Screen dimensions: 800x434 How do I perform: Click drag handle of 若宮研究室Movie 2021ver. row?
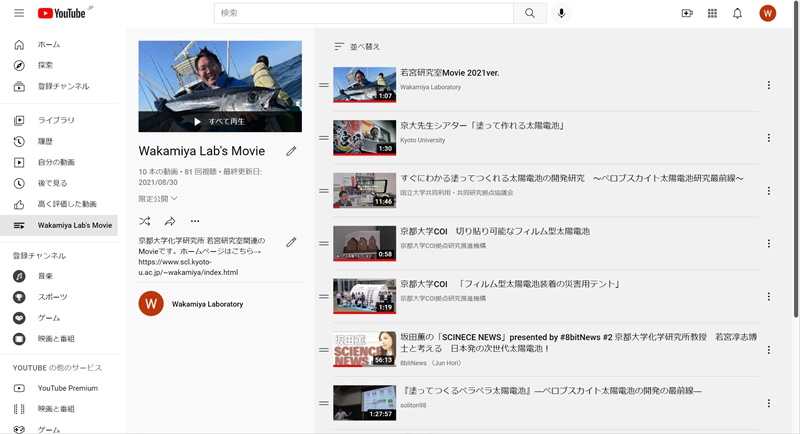coord(323,85)
